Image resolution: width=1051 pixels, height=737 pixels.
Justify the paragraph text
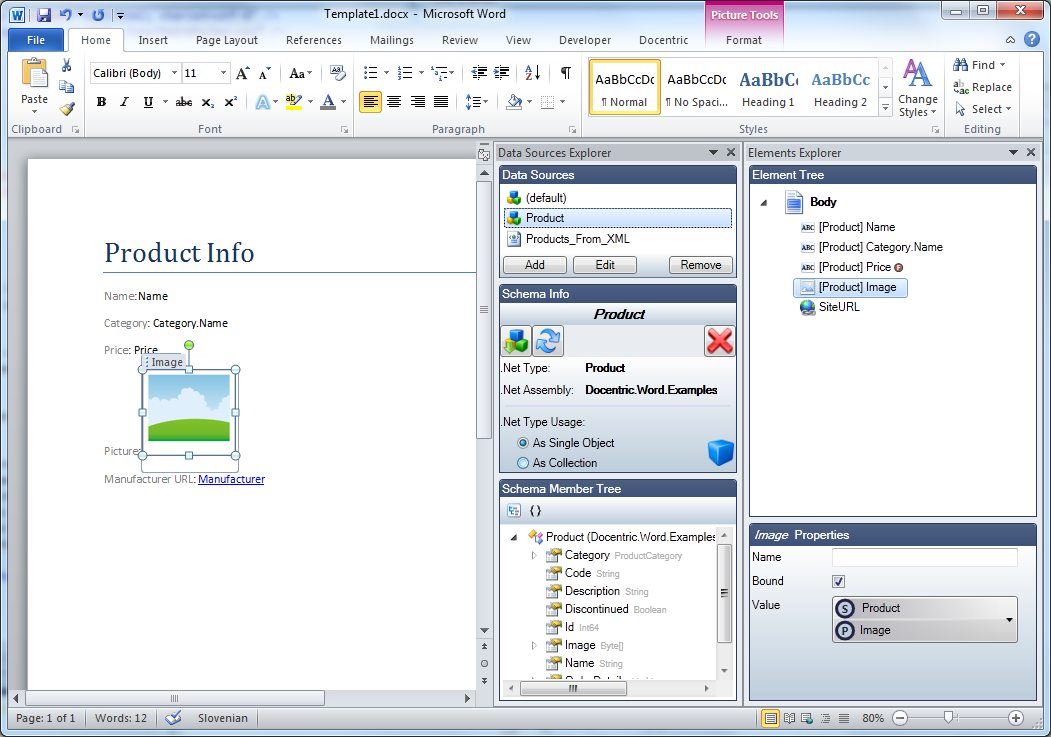(440, 102)
